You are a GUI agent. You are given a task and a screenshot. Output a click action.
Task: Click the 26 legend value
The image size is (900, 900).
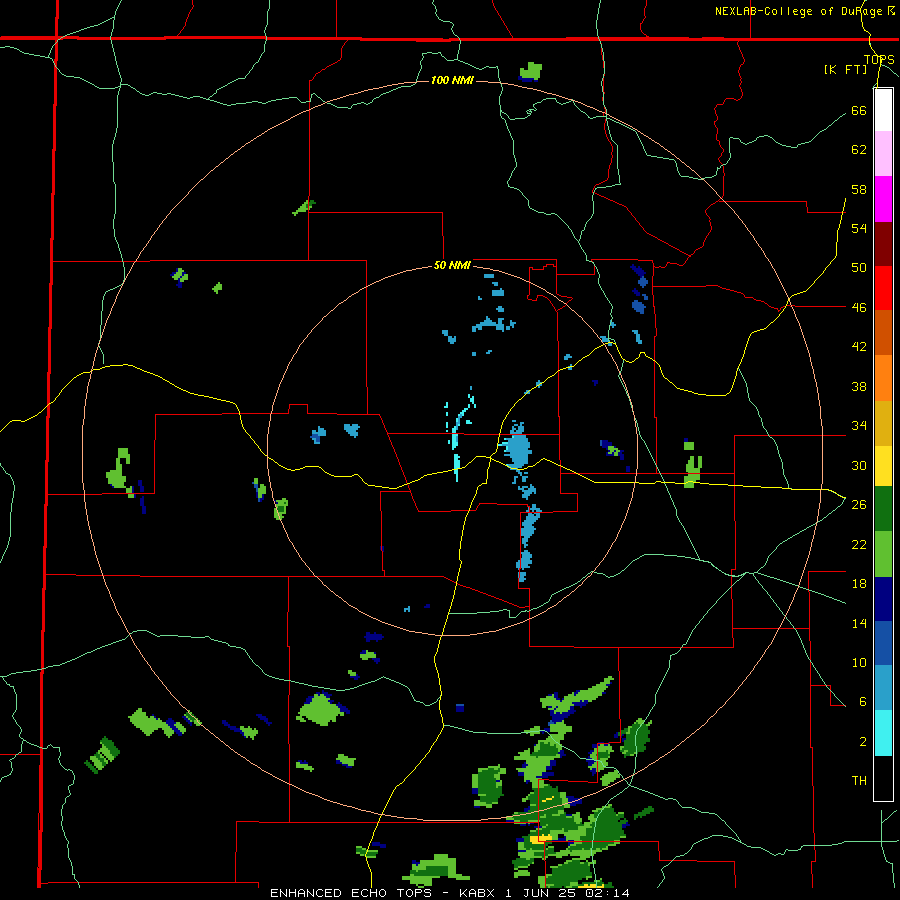coord(859,505)
